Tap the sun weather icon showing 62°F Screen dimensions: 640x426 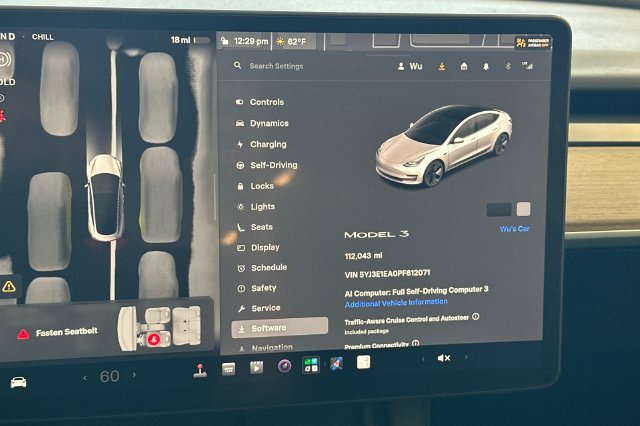click(280, 42)
